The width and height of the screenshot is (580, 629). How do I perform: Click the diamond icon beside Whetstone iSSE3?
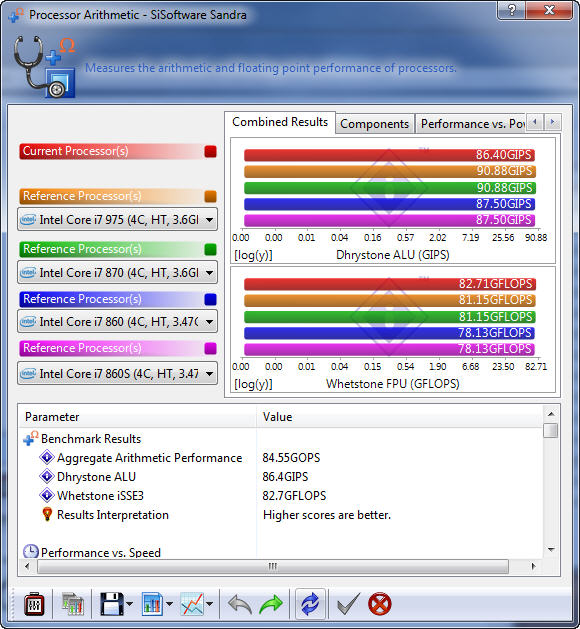47,495
